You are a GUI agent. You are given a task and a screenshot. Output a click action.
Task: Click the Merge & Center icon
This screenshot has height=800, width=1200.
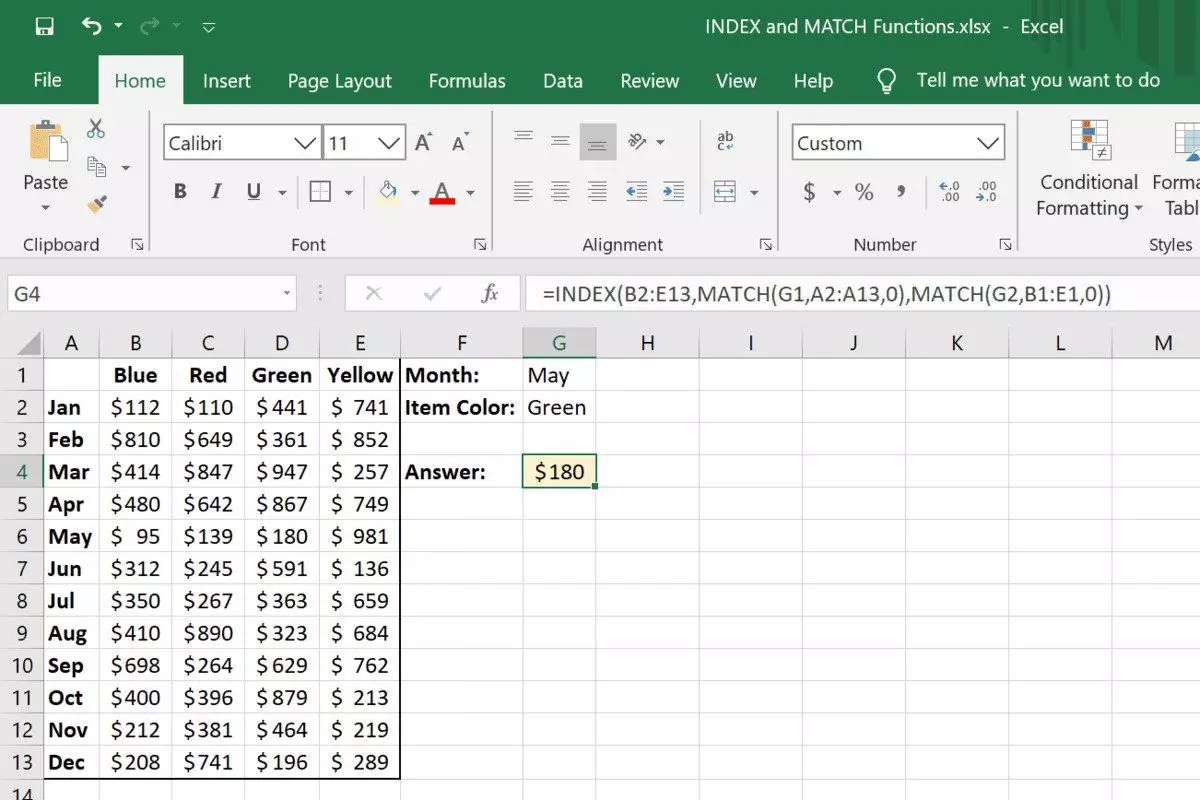coord(725,192)
